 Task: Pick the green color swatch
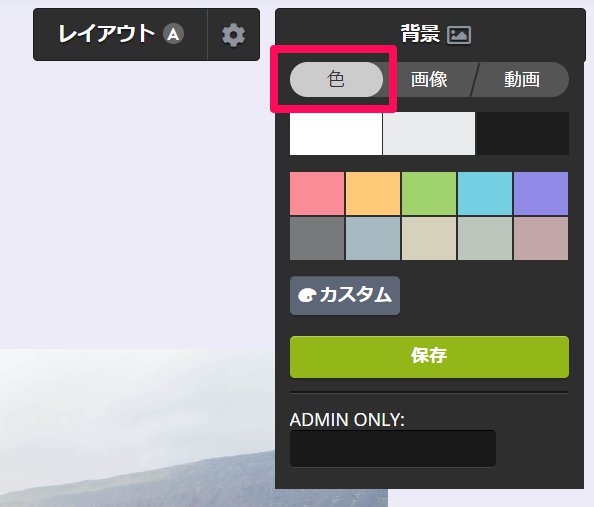click(429, 193)
